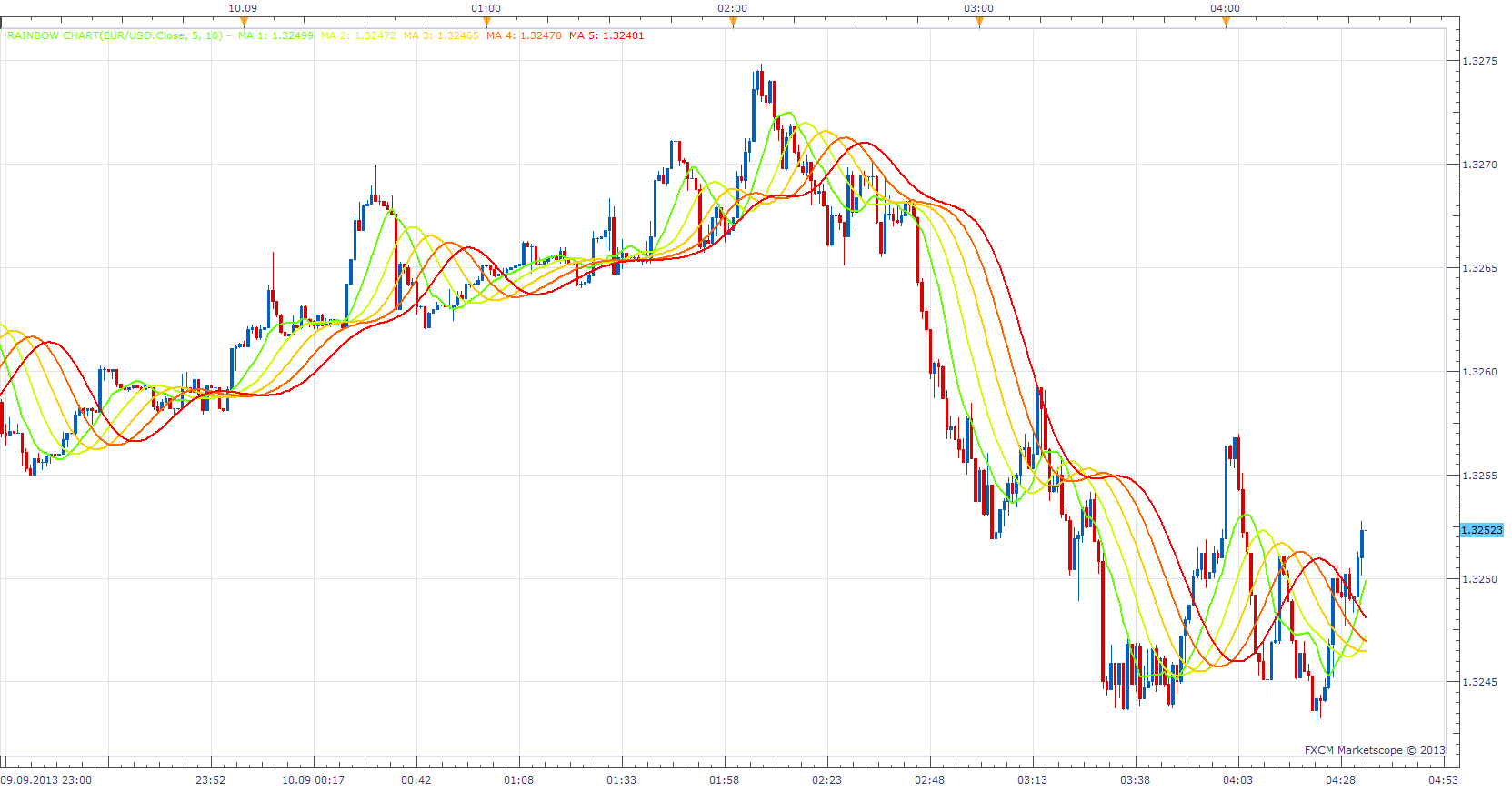Click the 1.3250 price axis label

[x=1479, y=579]
